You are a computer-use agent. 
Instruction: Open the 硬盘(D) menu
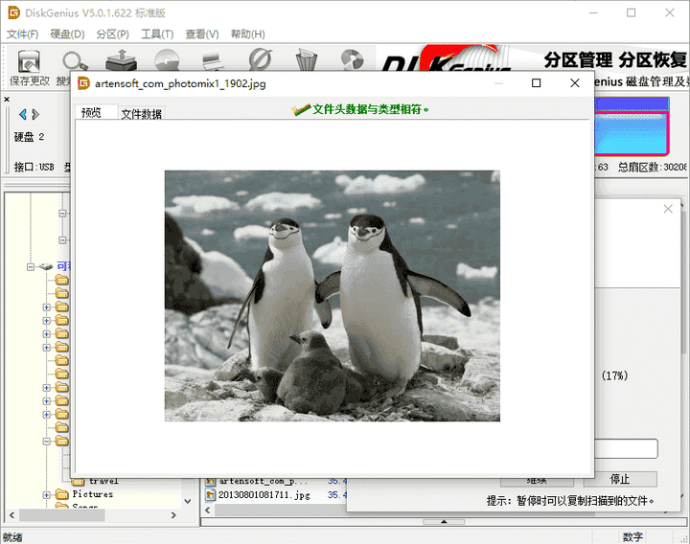coord(67,34)
